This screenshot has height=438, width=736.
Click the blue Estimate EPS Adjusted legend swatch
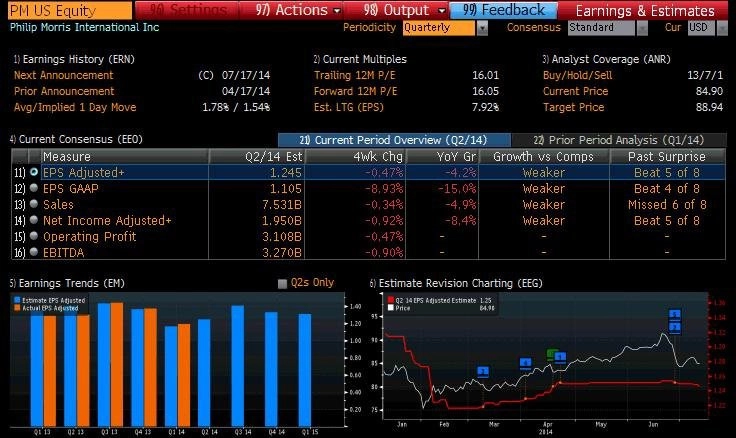[x=17, y=300]
